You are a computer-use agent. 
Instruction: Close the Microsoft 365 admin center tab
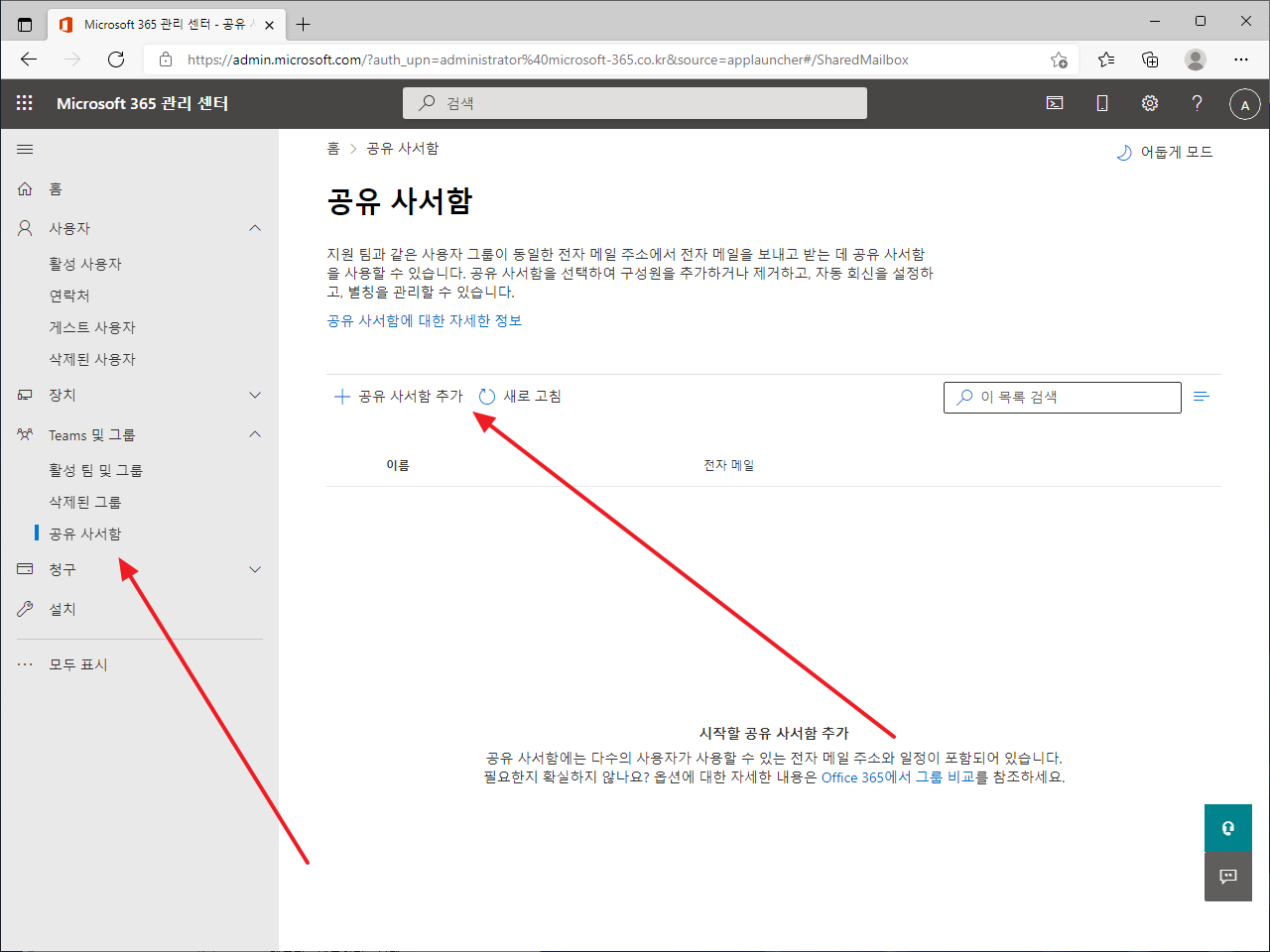tap(269, 25)
